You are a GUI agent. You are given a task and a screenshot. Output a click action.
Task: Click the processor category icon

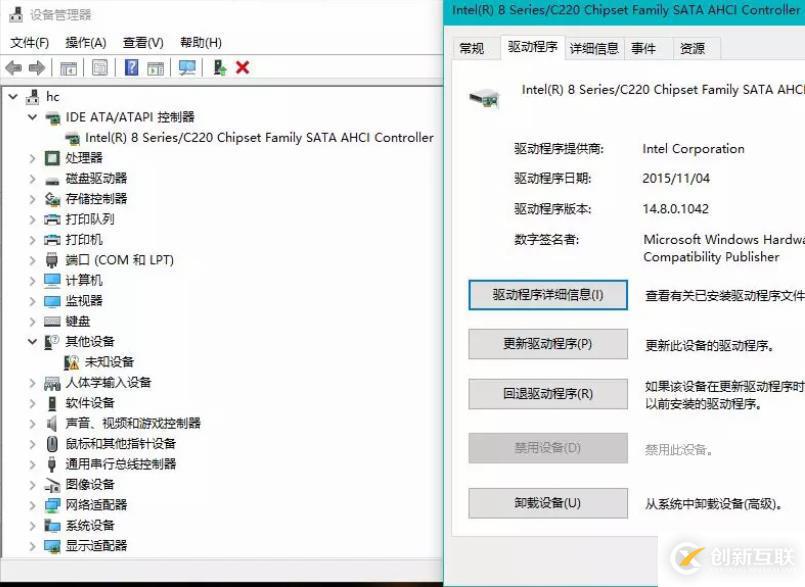(52, 158)
